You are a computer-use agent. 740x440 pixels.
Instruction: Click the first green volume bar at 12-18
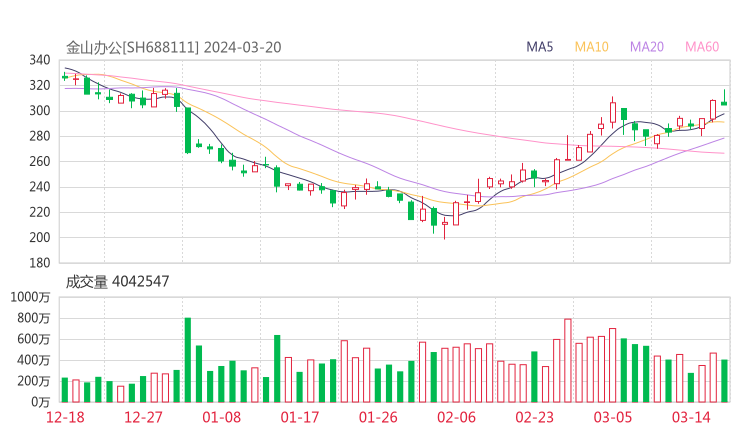click(65, 390)
